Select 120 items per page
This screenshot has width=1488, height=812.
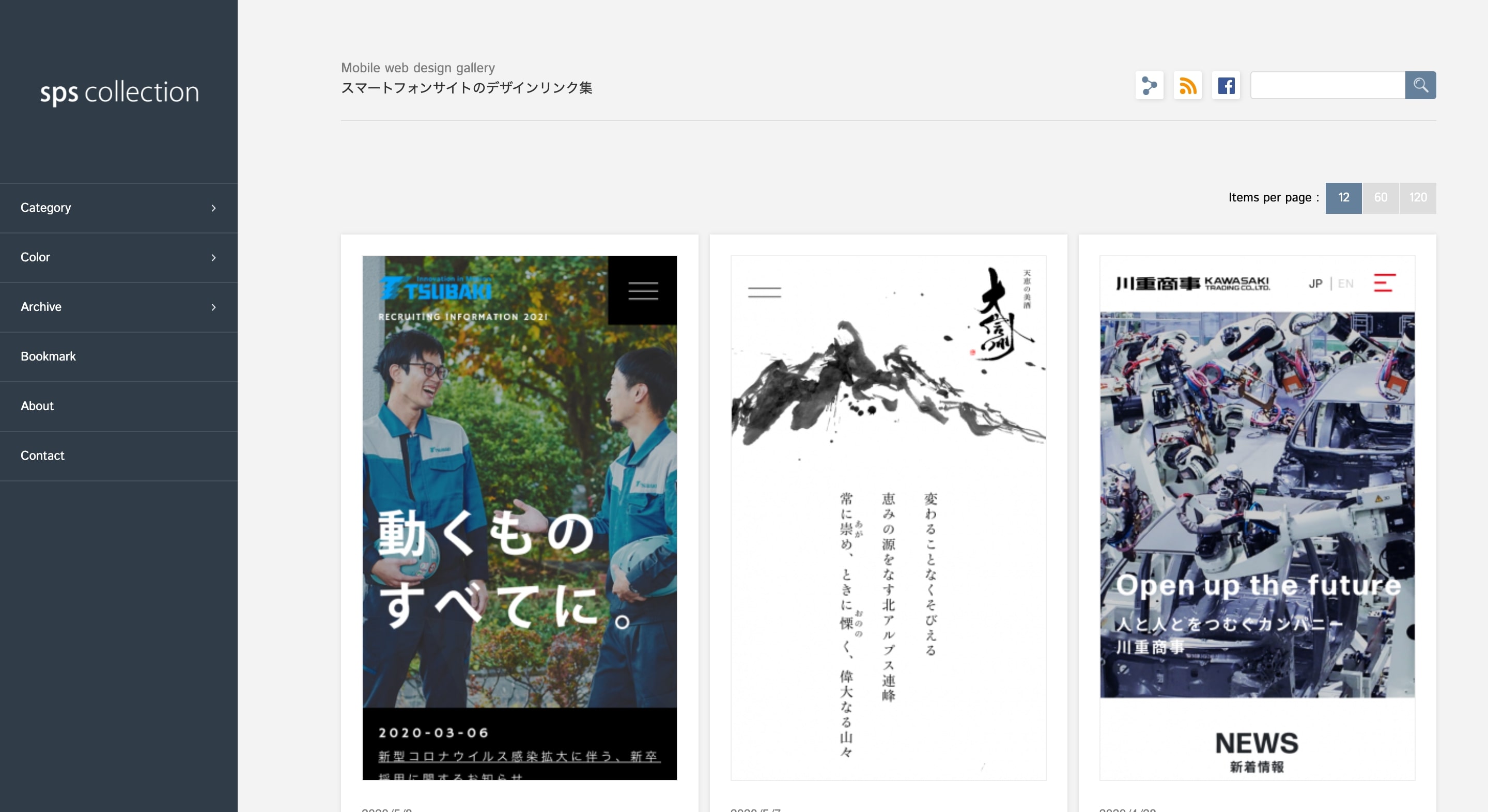1418,197
